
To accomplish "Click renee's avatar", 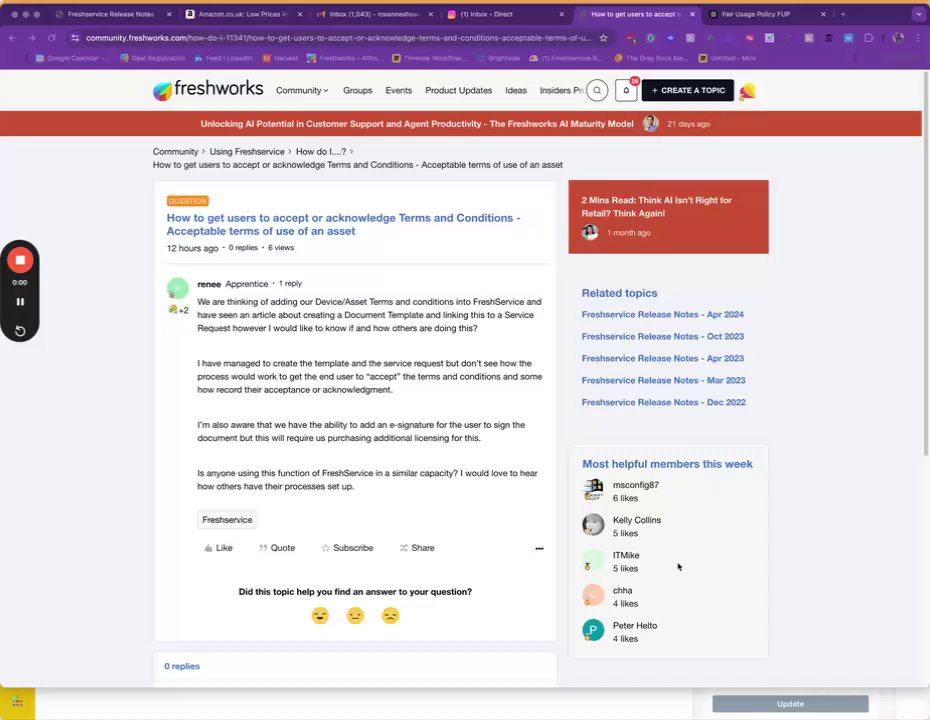I will point(178,288).
